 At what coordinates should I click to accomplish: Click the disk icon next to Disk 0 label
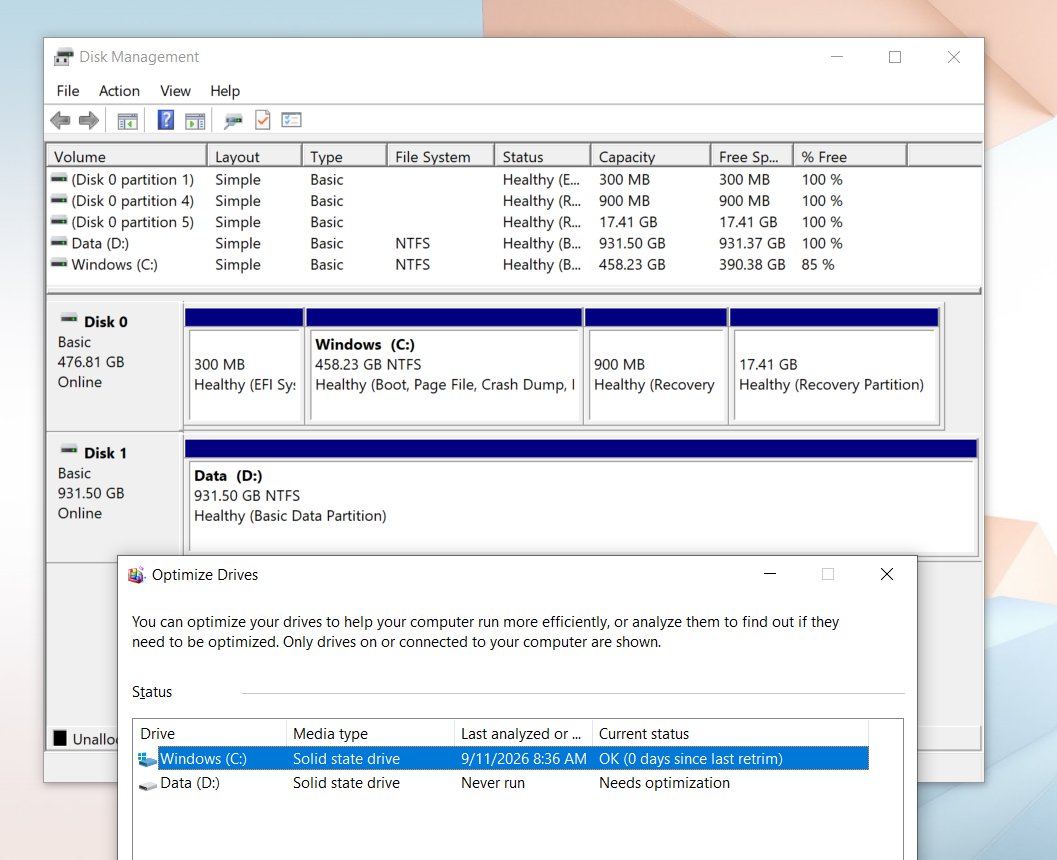click(x=69, y=319)
